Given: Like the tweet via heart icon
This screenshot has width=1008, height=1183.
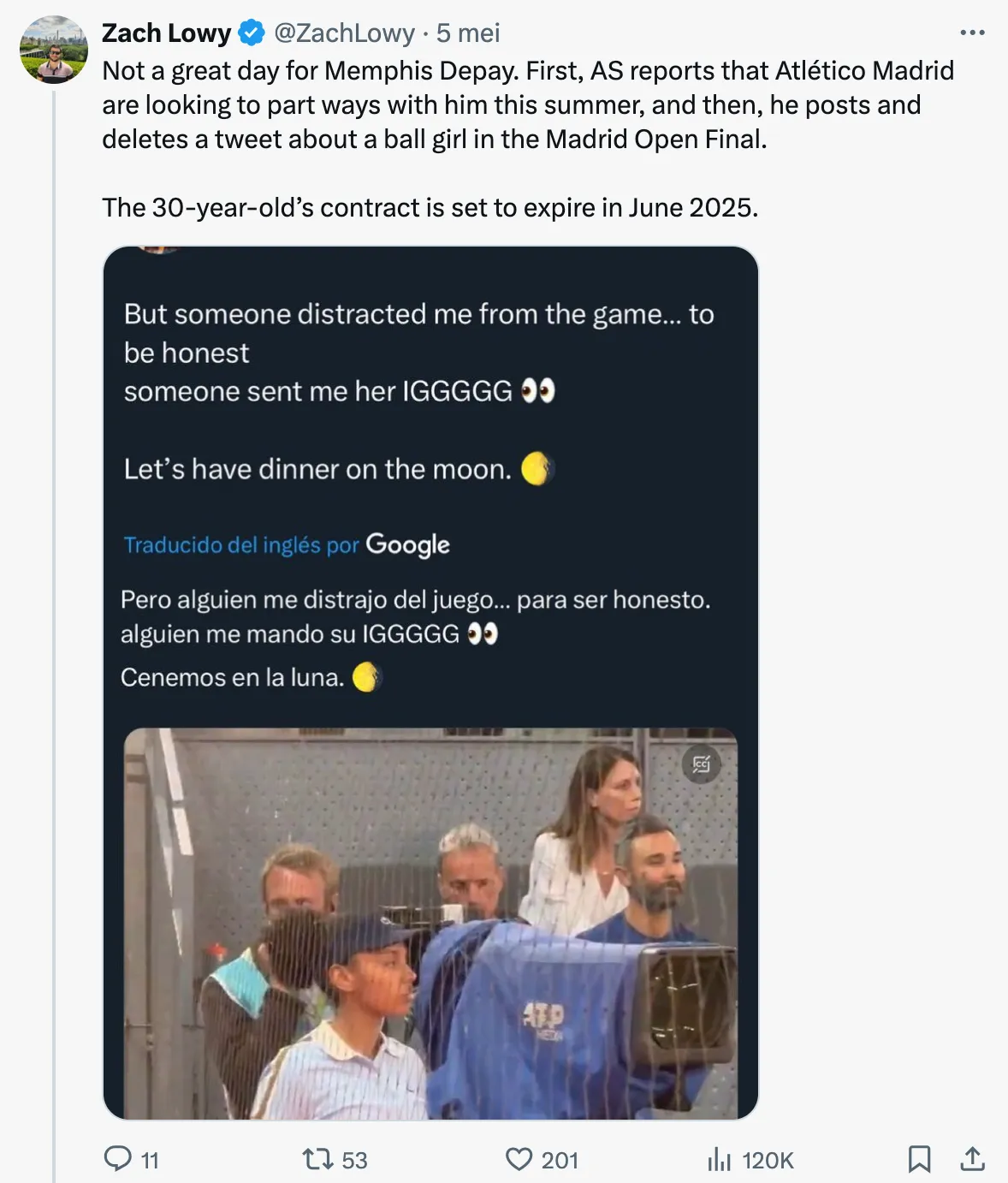Looking at the screenshot, I should (x=519, y=1159).
